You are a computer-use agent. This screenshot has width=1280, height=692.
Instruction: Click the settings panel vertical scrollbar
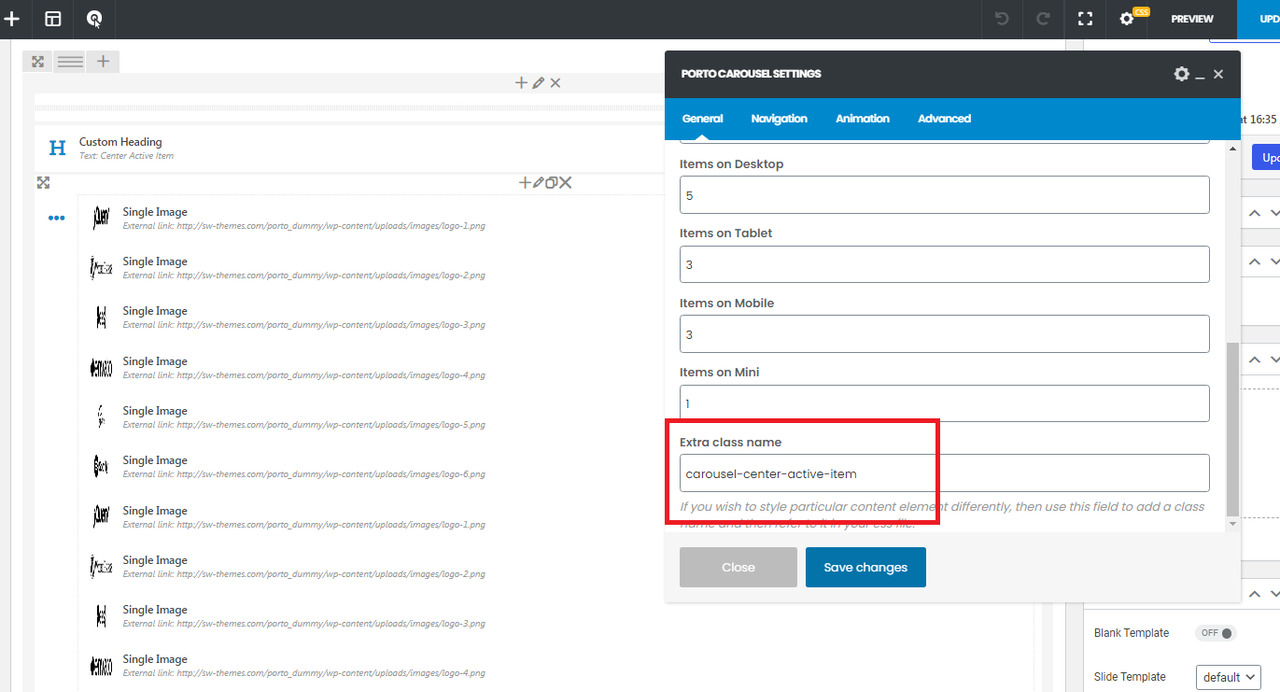pos(1232,430)
